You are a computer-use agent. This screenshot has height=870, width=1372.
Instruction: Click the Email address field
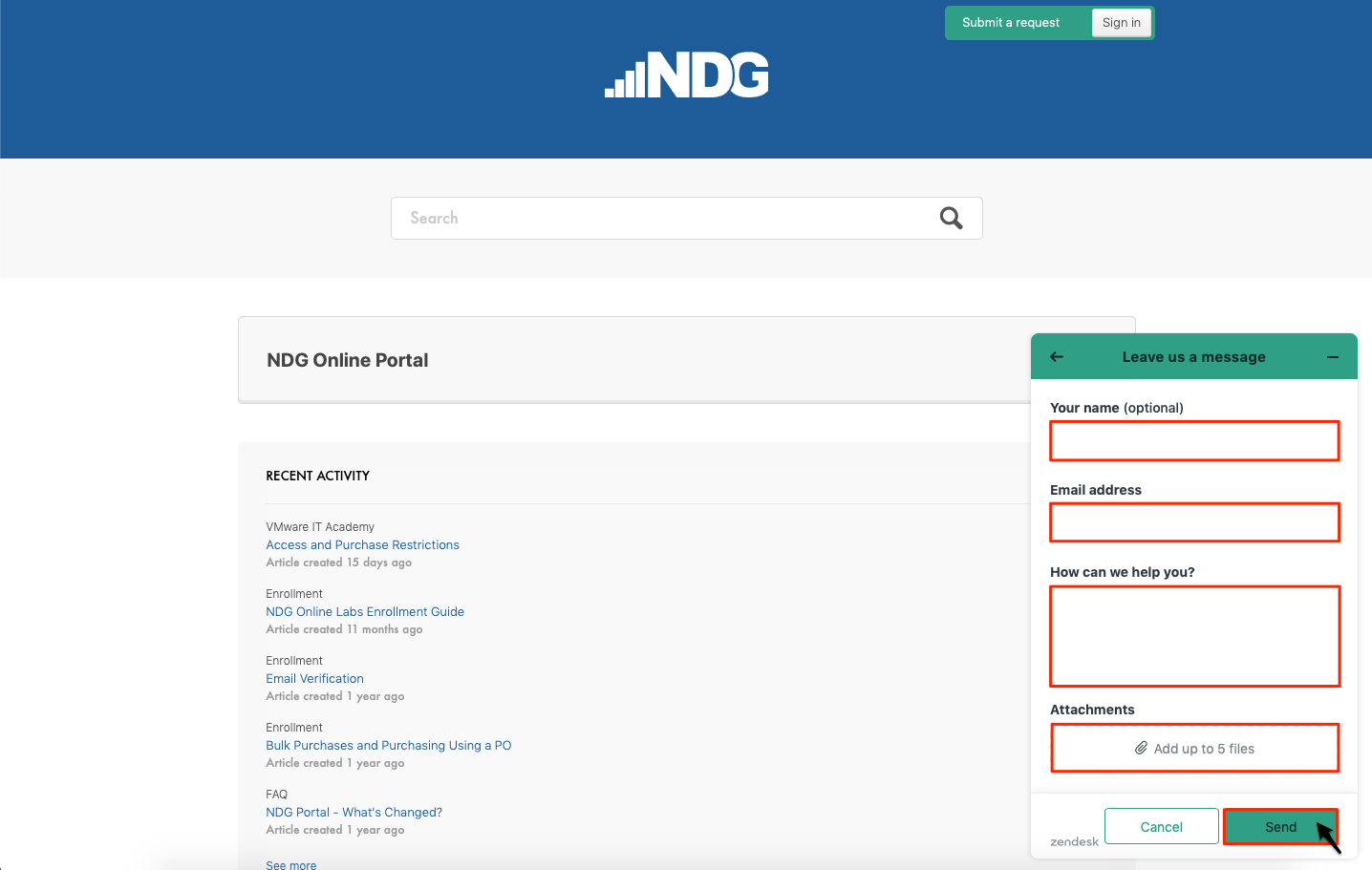point(1194,522)
